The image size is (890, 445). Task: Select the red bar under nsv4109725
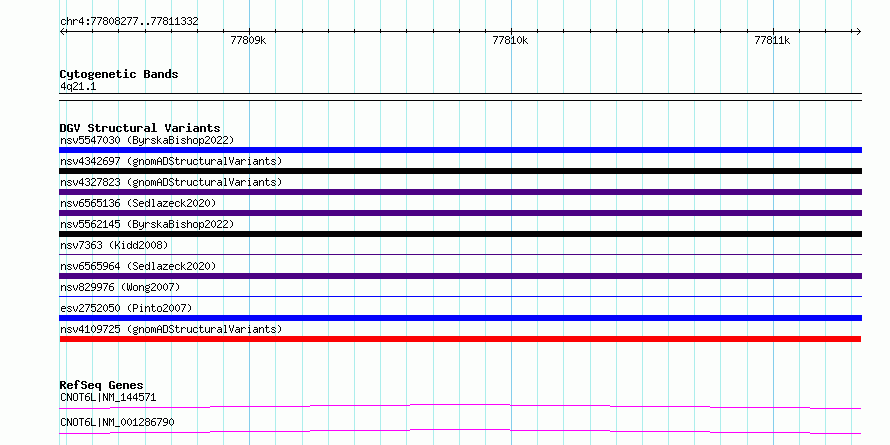click(x=460, y=339)
